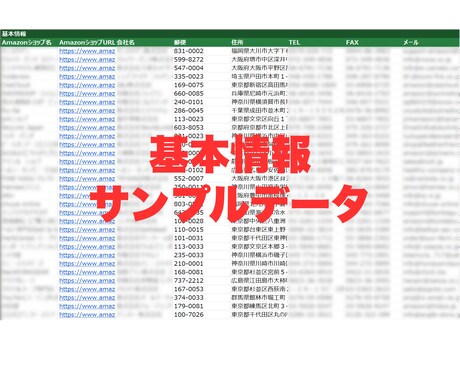Viewport: 460px width, 380px height.
Task: Click postal code cell 113-0033
Action: pos(189,247)
